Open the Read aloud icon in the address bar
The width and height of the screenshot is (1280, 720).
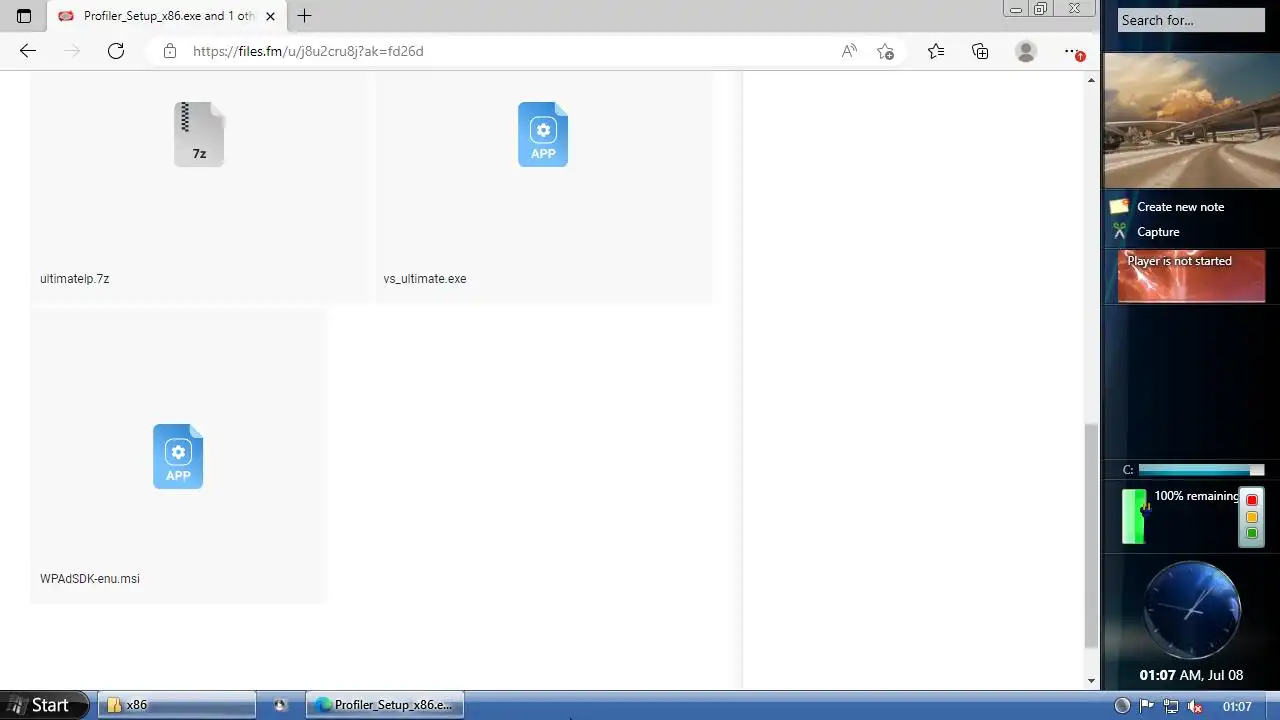[x=849, y=51]
